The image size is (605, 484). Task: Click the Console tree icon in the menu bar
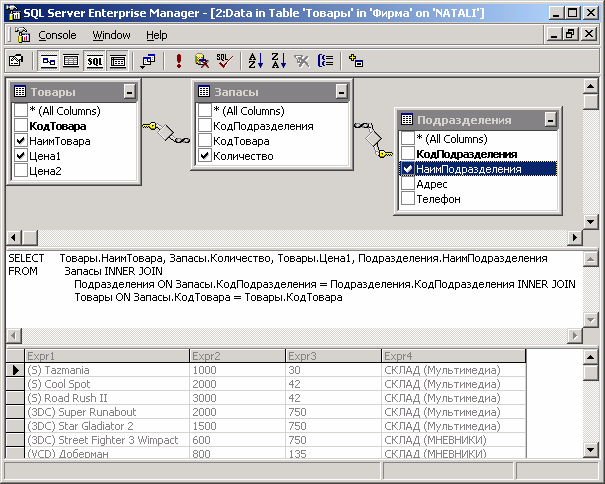[23, 35]
